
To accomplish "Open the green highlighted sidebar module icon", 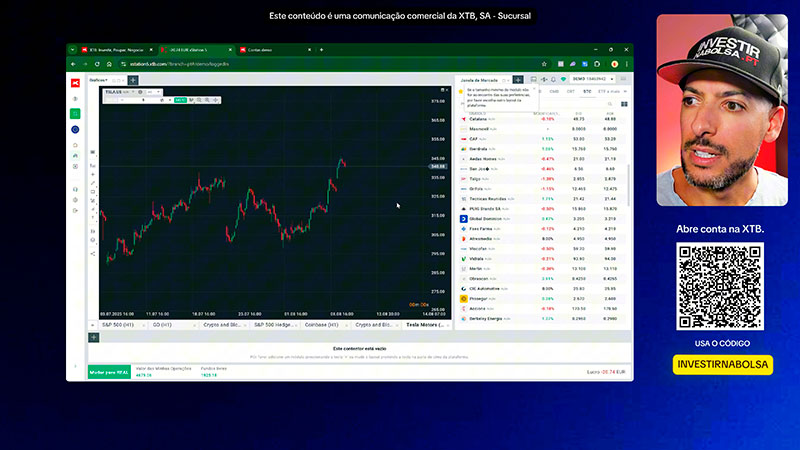I will pos(75,114).
